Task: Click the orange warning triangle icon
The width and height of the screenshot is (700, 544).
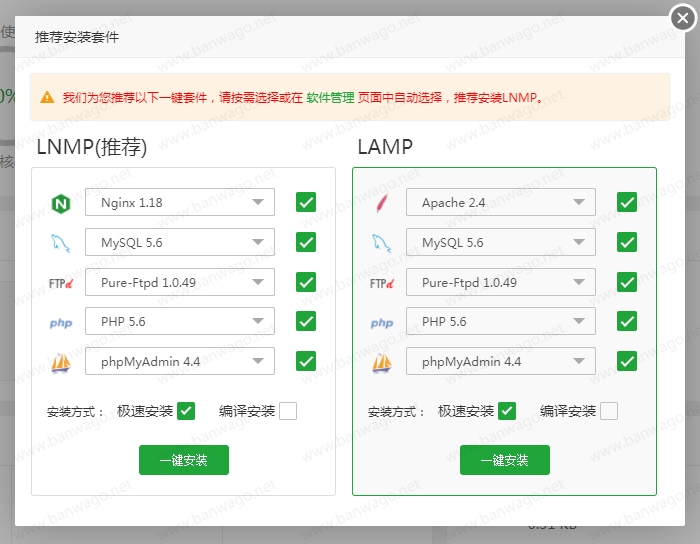Action: point(47,98)
